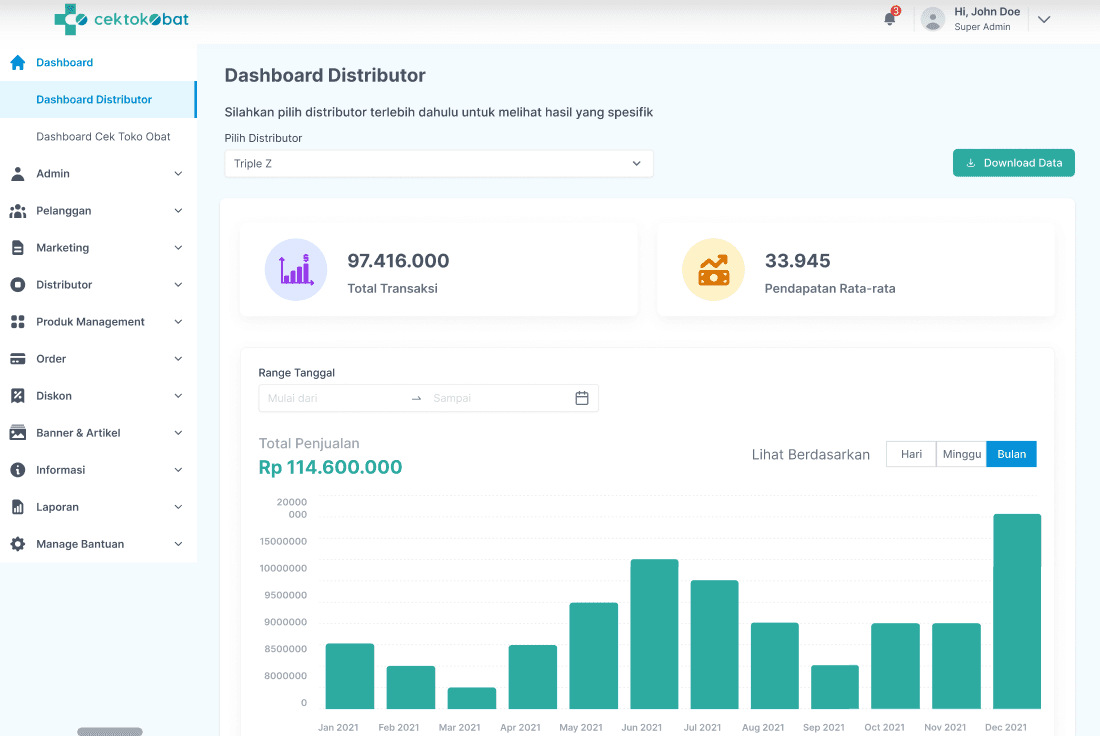Click the Download Data button
Screen dimensions: 1100x736
1013,163
